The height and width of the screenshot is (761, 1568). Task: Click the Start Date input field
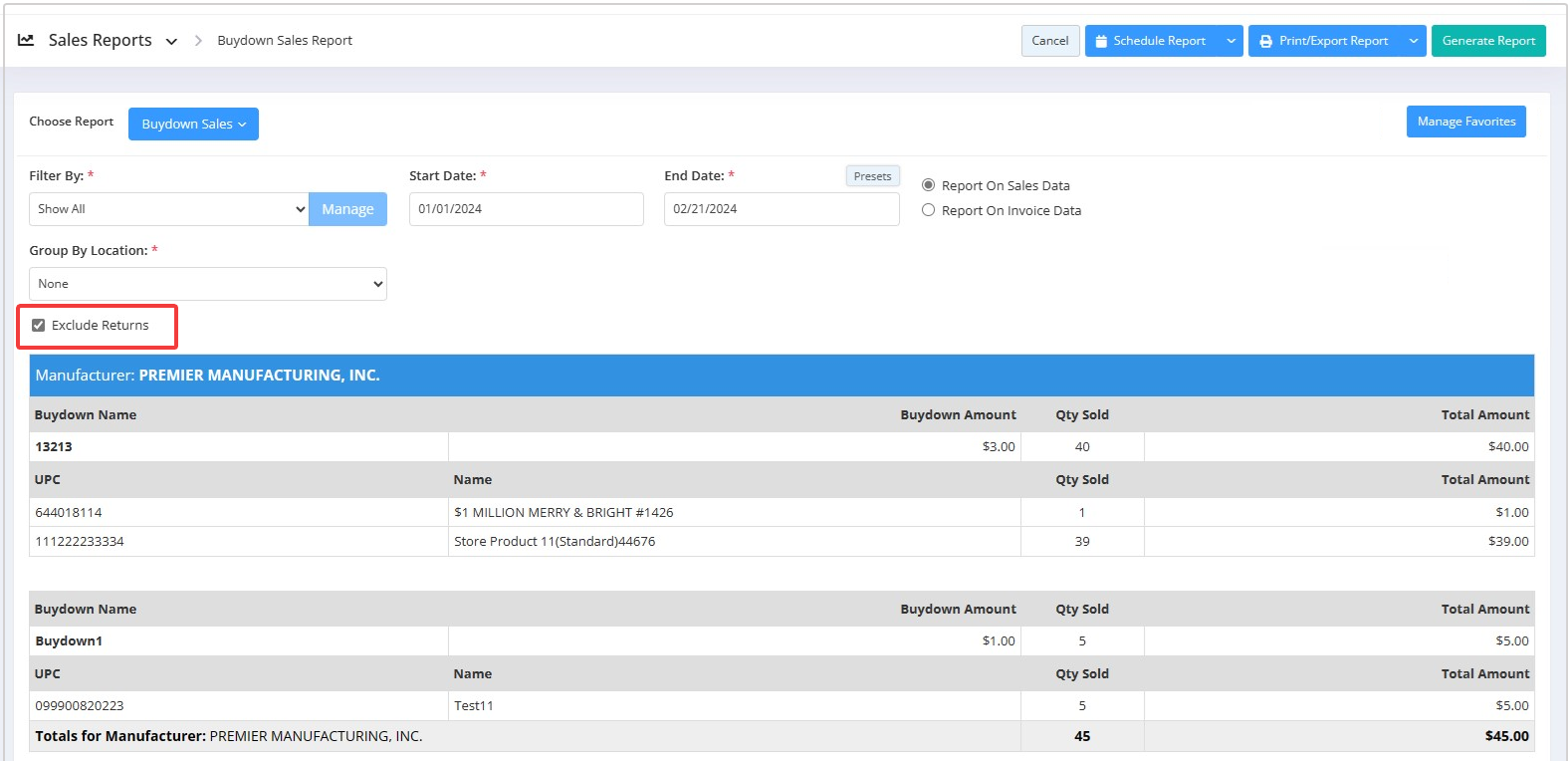point(527,209)
